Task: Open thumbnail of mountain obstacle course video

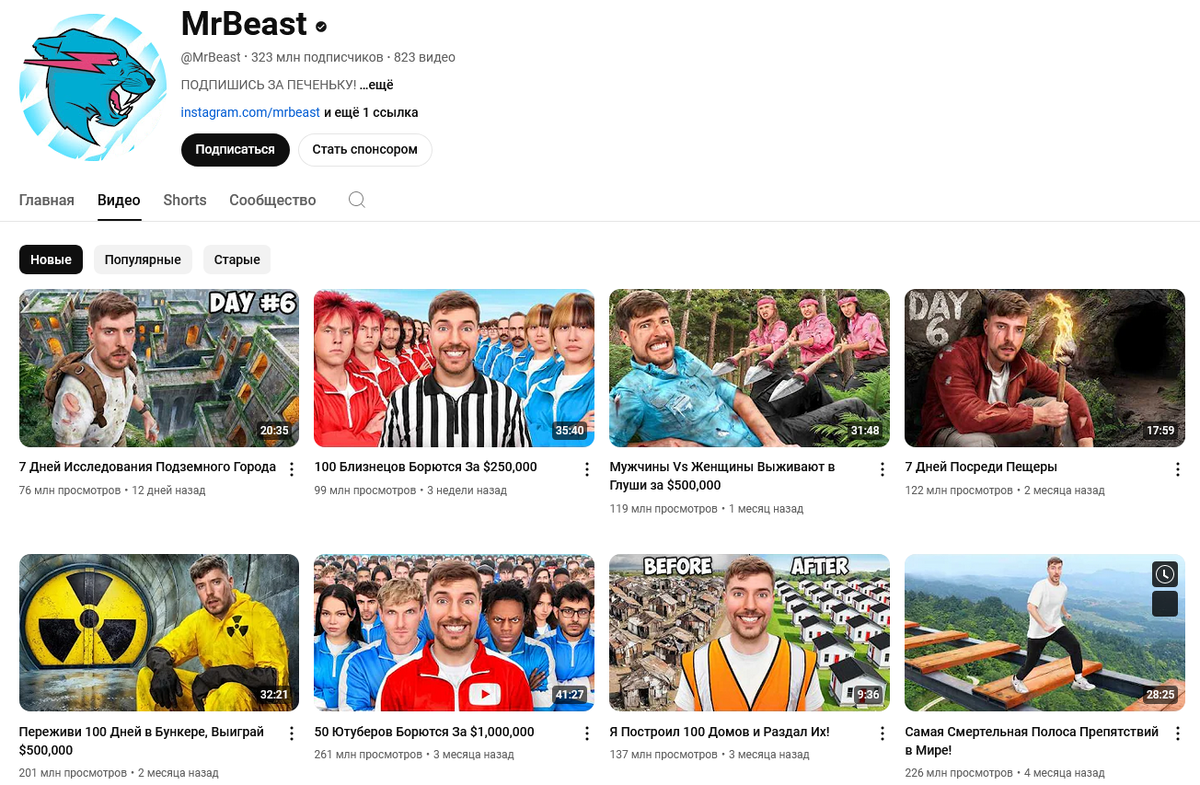Action: coord(1044,633)
